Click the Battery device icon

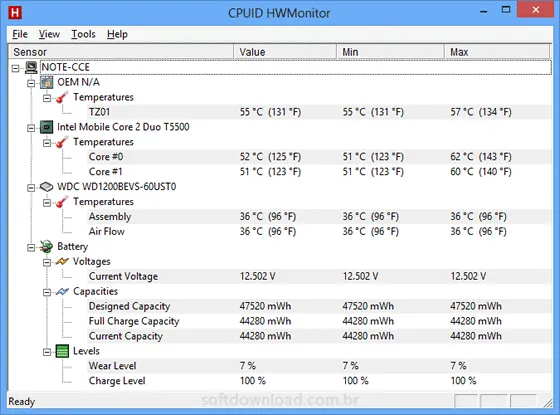pos(46,246)
